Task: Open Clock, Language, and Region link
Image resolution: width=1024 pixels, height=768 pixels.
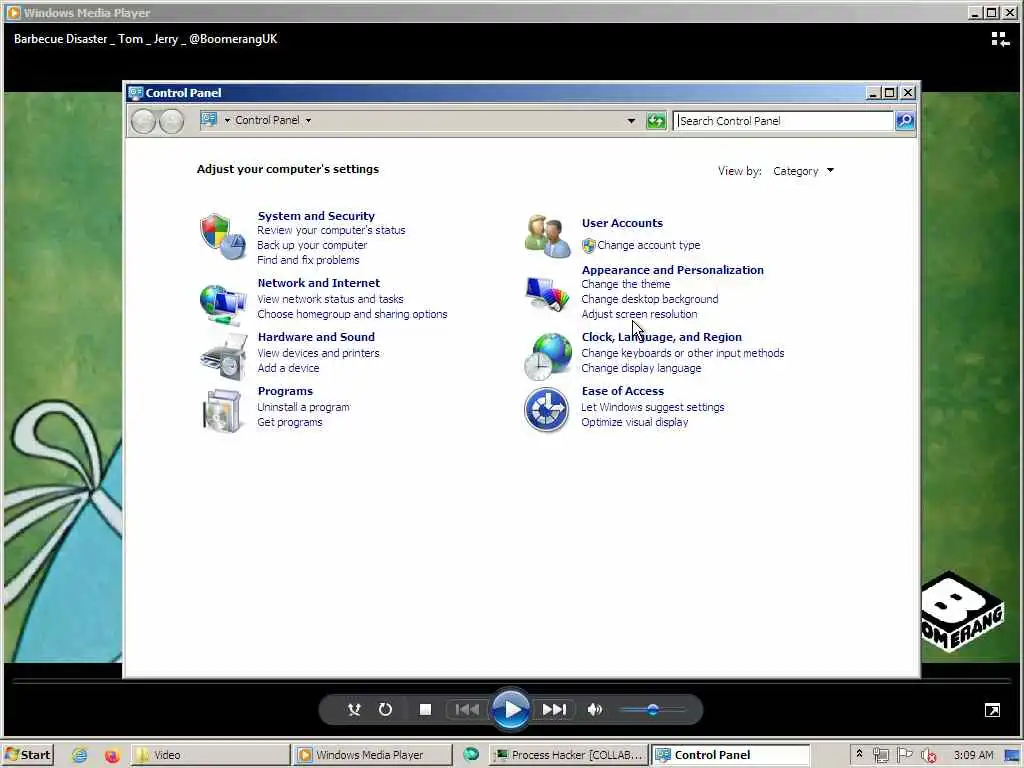Action: pyautogui.click(x=662, y=337)
